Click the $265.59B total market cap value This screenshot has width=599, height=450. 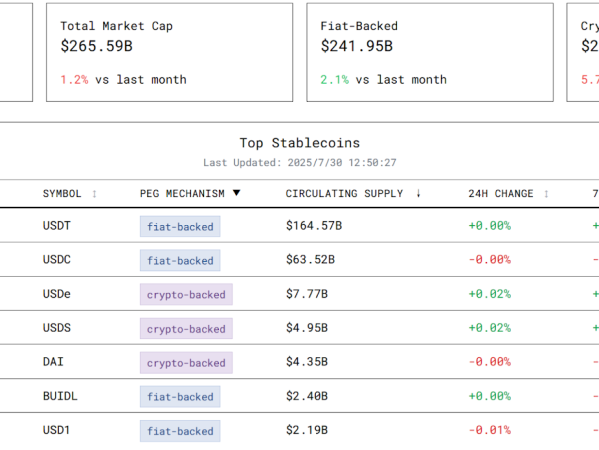click(x=97, y=46)
